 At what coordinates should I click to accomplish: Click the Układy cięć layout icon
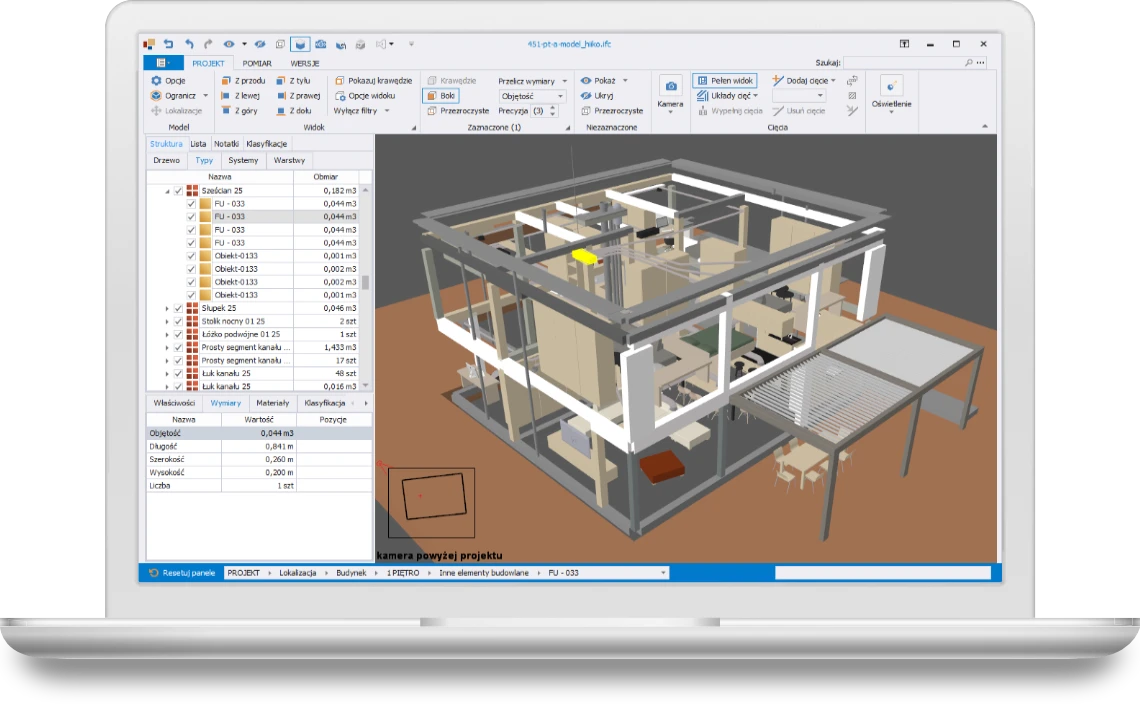702,95
